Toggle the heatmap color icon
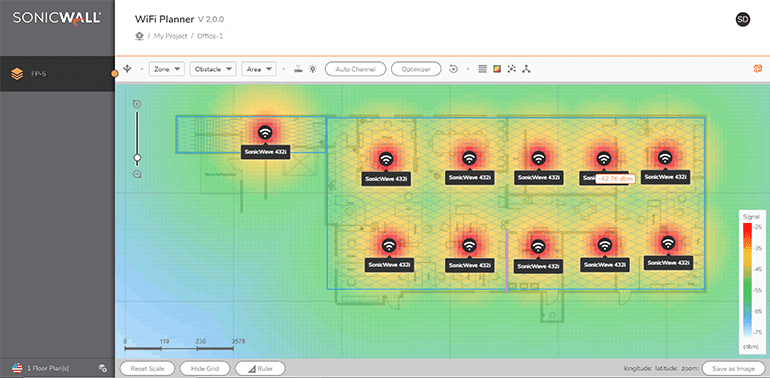770x378 pixels. (x=497, y=69)
